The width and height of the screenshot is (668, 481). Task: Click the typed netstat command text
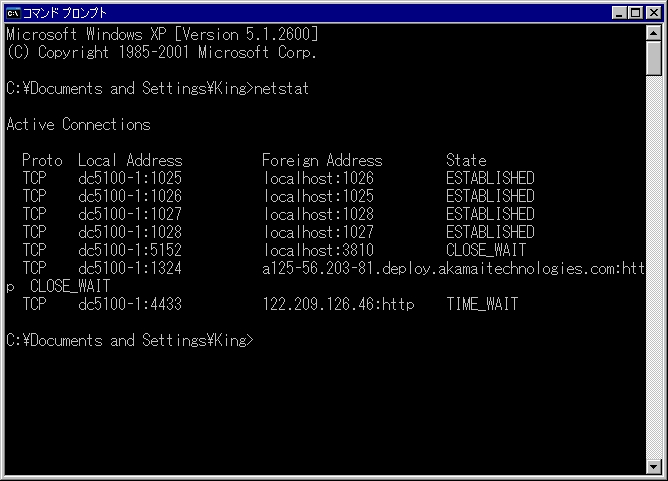[x=284, y=89]
